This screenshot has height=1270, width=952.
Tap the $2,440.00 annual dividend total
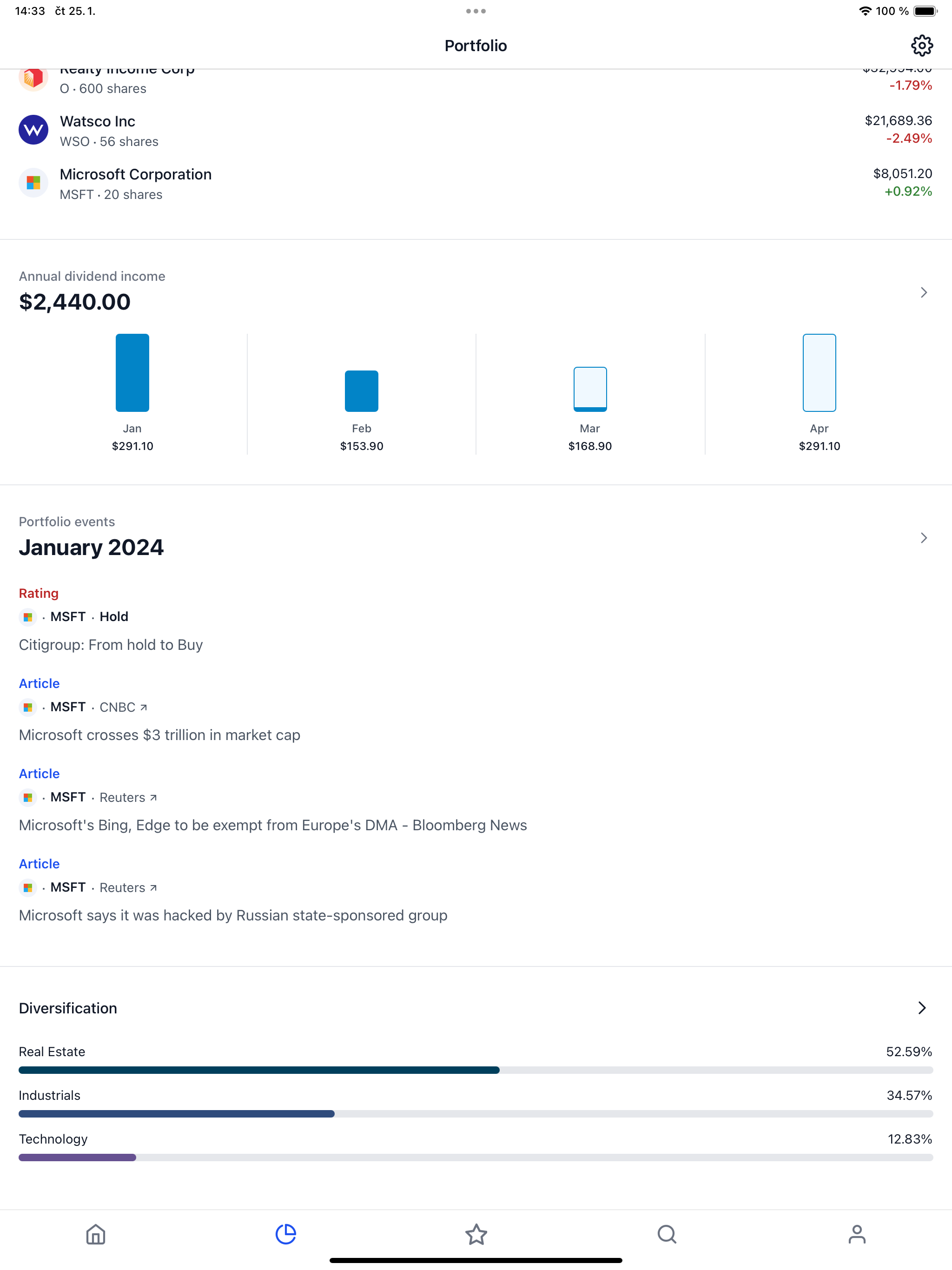tap(75, 302)
